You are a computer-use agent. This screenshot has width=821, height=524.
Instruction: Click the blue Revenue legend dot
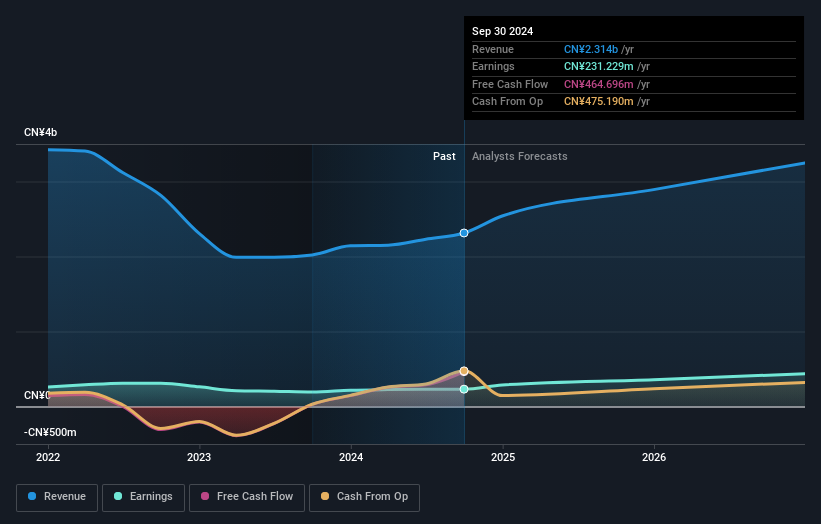click(32, 496)
